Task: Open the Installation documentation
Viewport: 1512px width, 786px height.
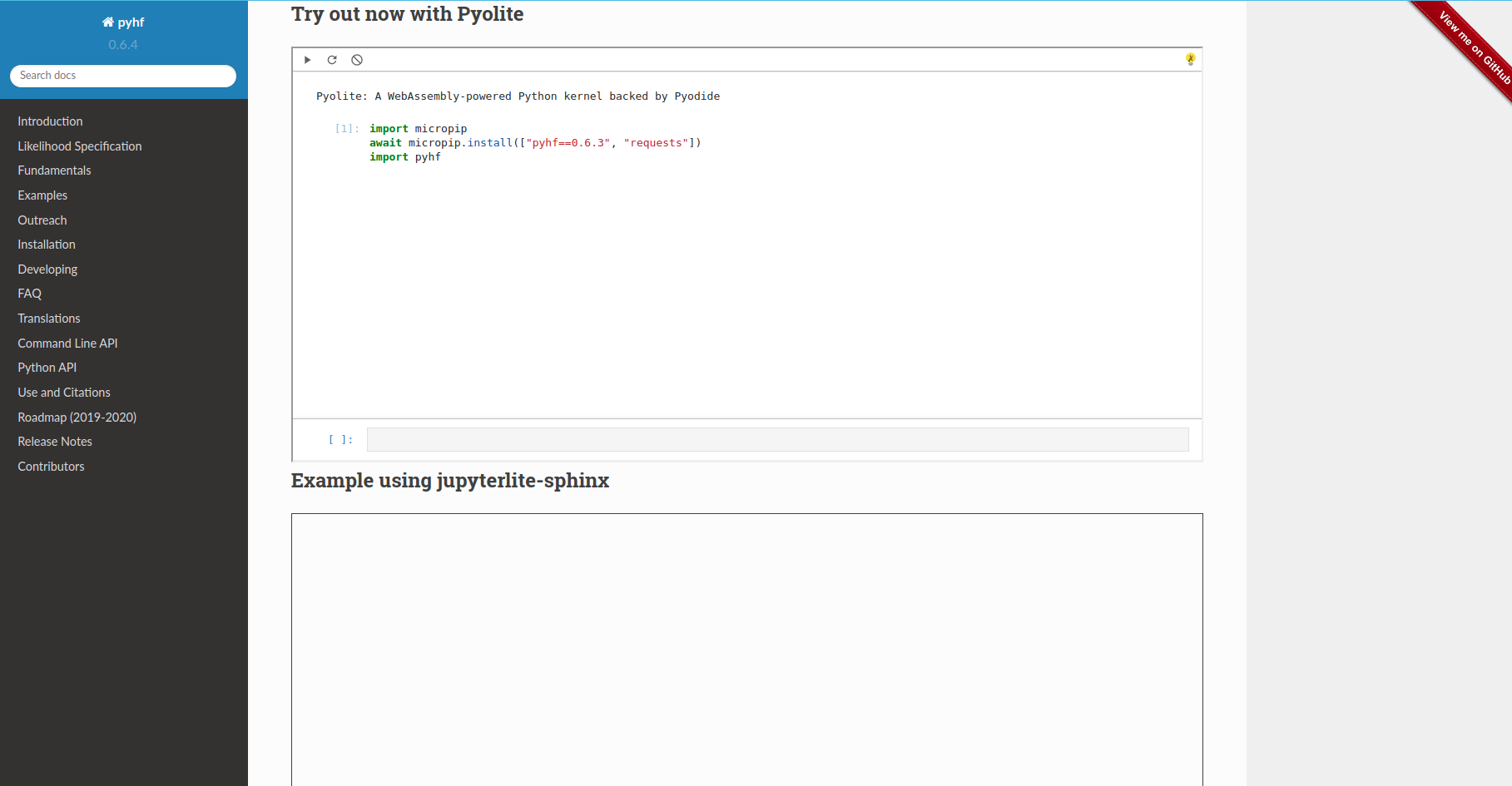Action: tap(46, 244)
